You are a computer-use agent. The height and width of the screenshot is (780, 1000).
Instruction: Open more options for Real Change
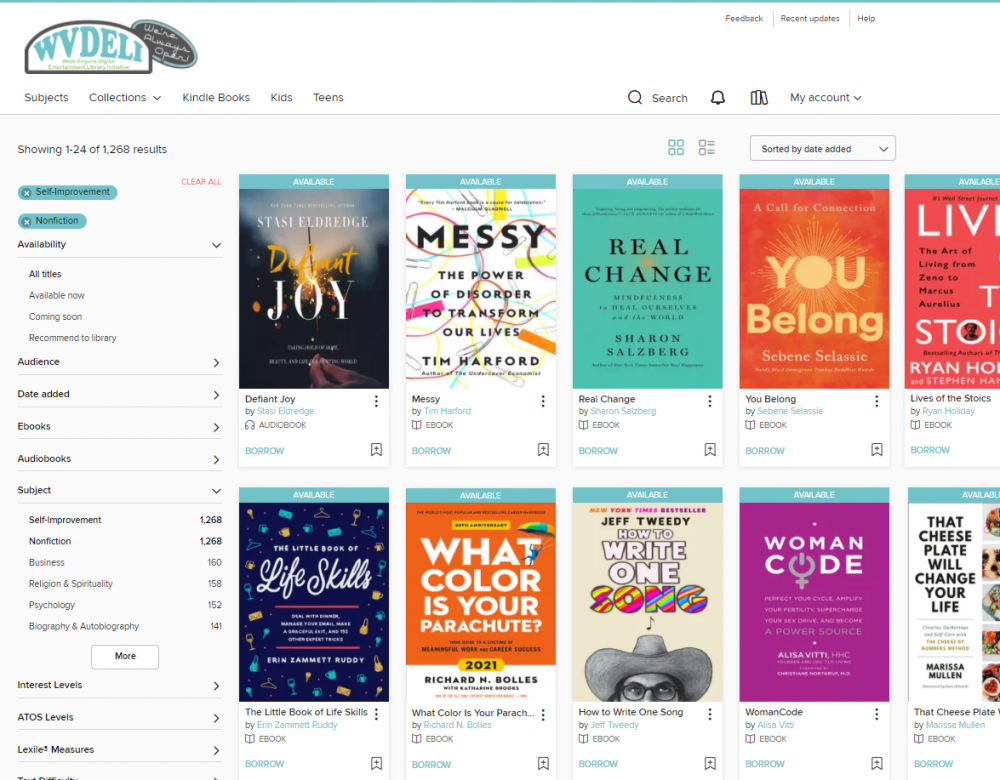pos(710,401)
